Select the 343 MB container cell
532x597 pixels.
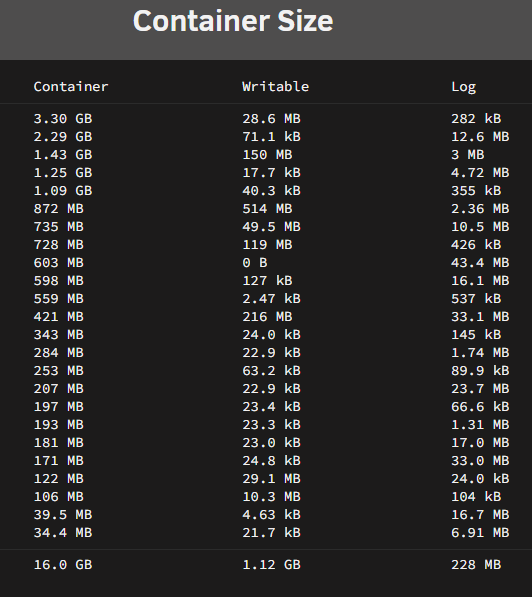tap(59, 335)
